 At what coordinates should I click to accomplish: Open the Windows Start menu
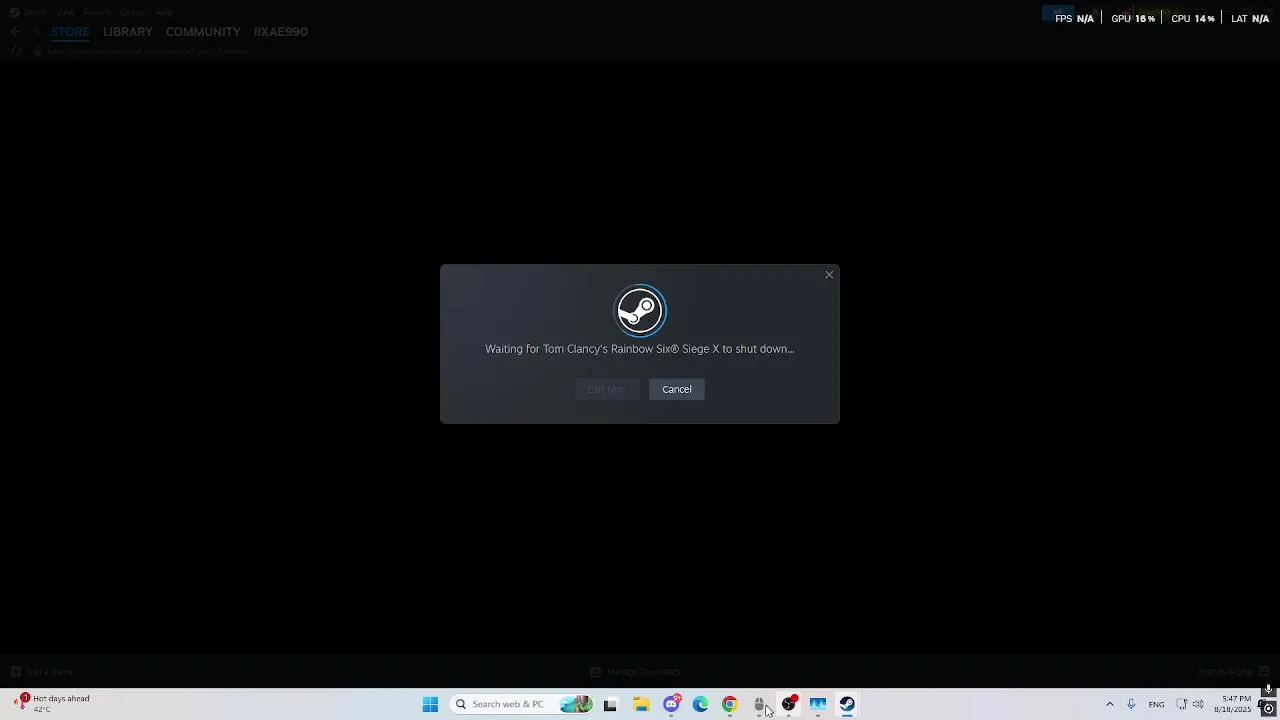pyautogui.click(x=430, y=704)
